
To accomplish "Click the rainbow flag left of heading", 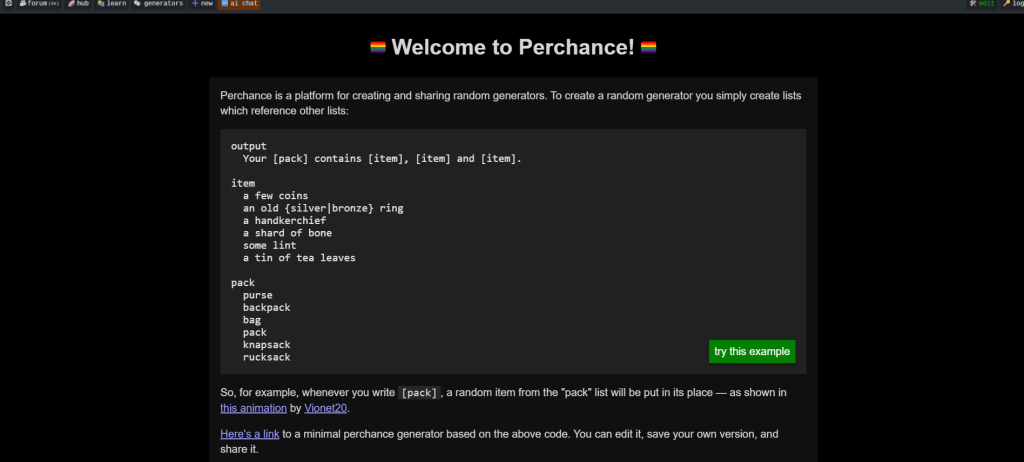I will [378, 47].
